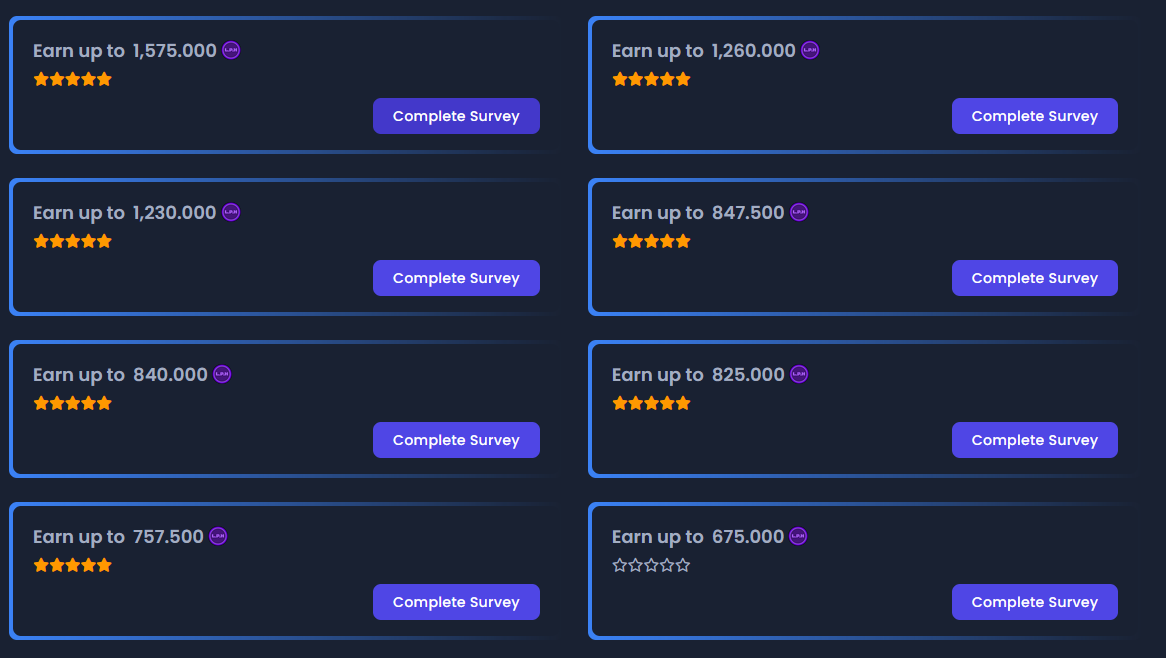This screenshot has height=658, width=1166.
Task: Complete Survey for the 1,575.000 offer
Action: (456, 116)
